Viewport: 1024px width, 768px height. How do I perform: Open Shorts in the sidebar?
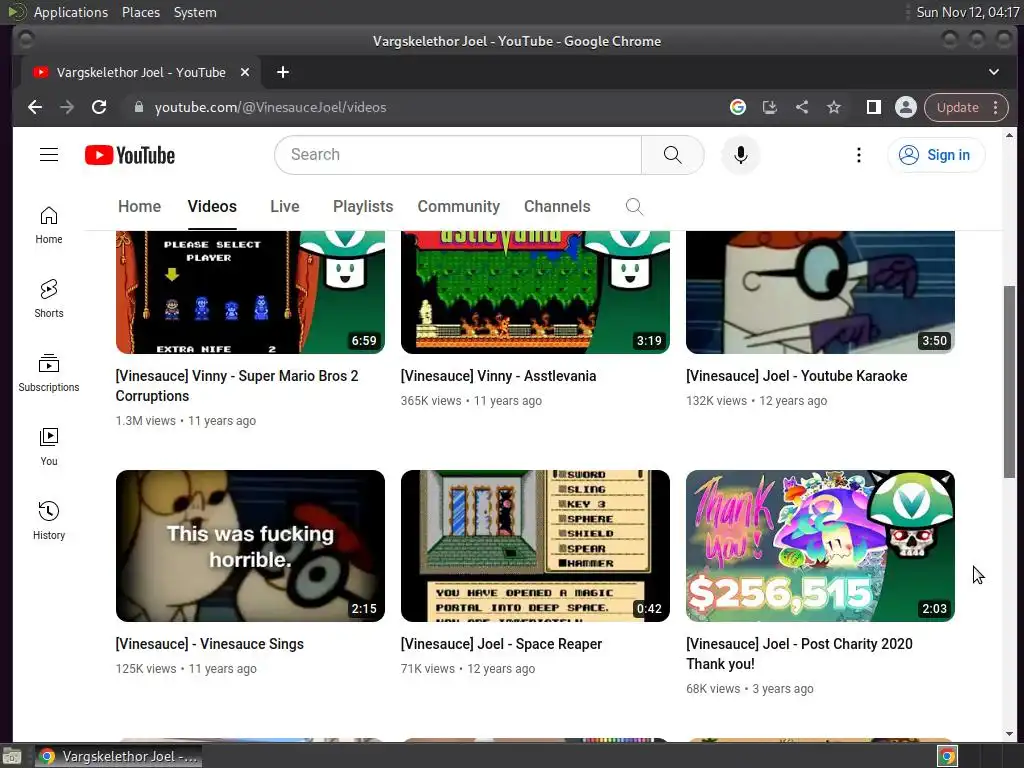pos(49,299)
